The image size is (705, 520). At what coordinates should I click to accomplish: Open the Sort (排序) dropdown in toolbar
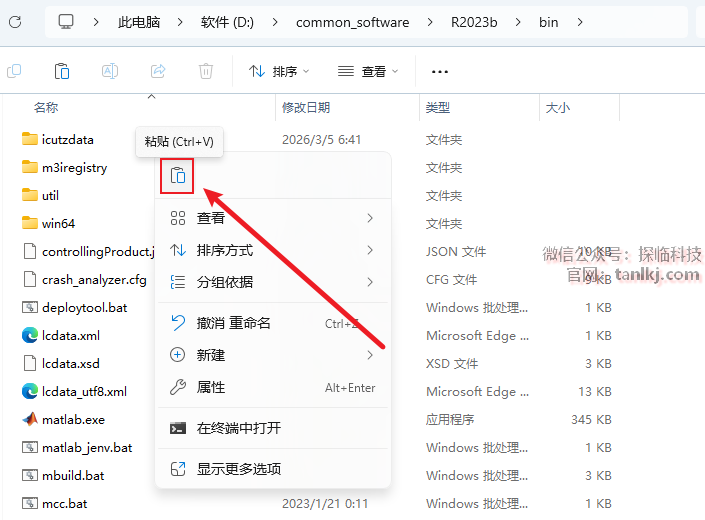tap(279, 71)
